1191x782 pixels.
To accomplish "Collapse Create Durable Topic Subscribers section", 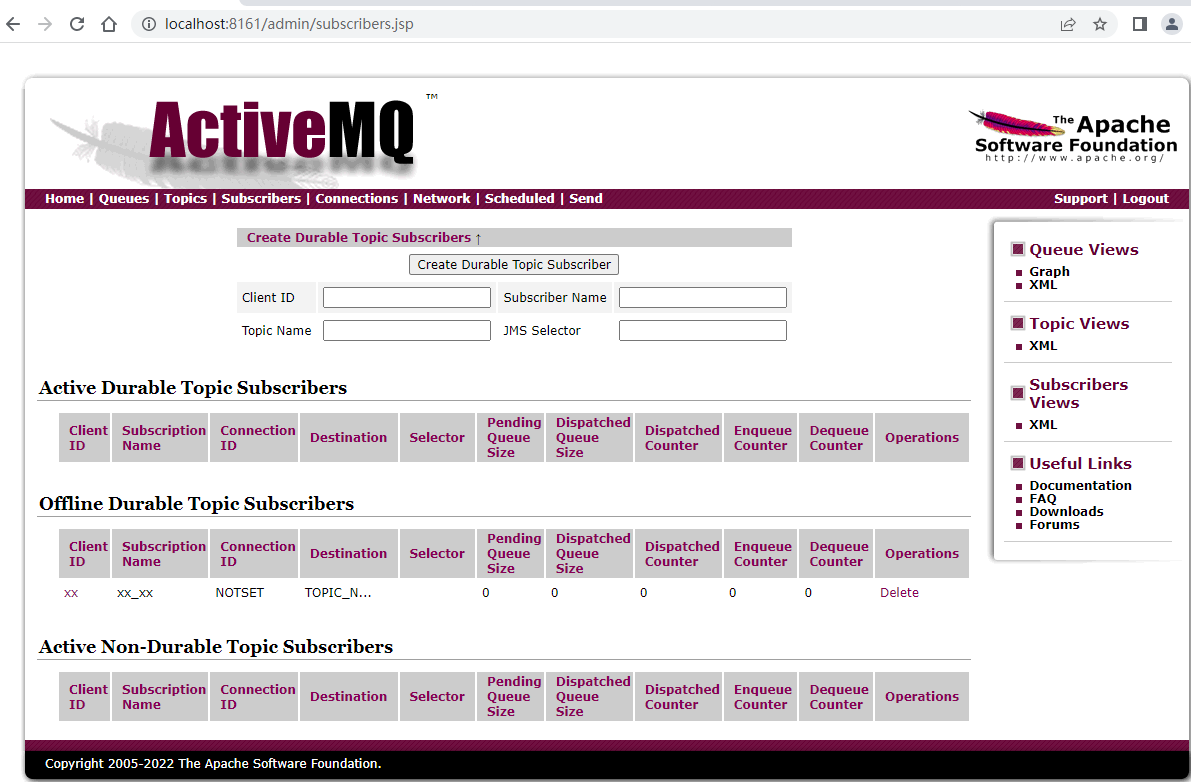I will pos(364,238).
